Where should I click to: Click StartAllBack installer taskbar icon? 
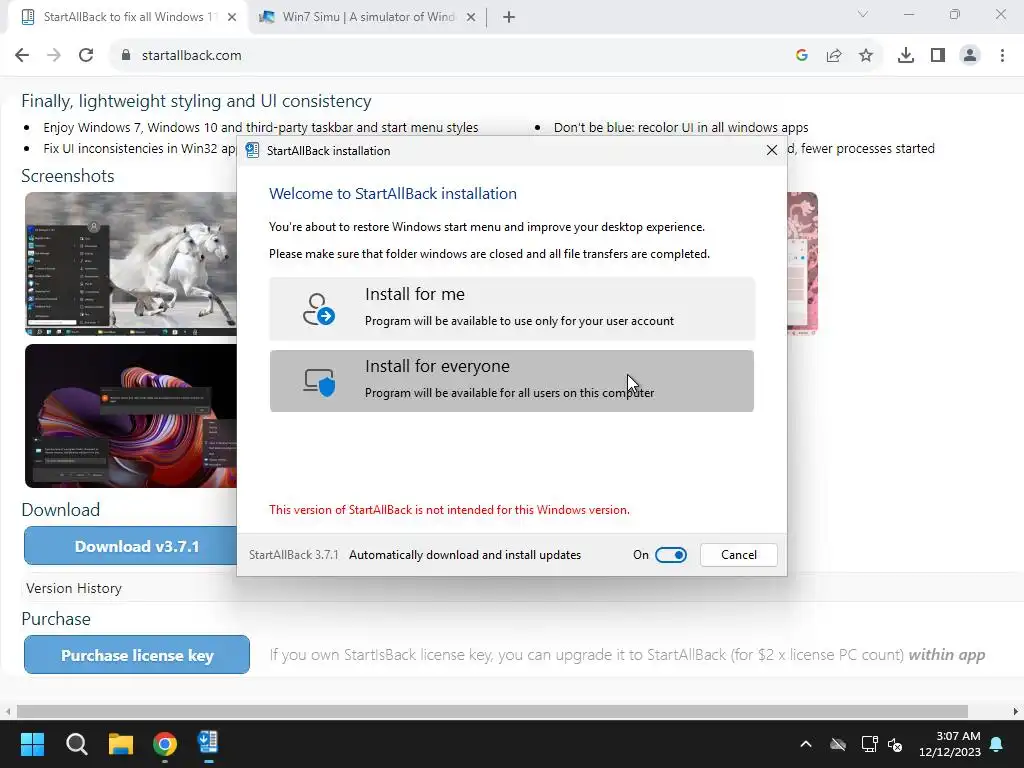(208, 744)
